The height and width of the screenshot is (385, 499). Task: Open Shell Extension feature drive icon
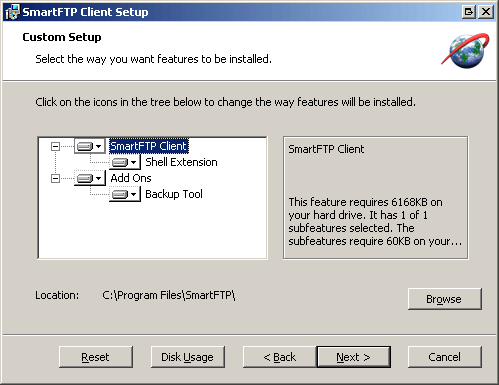coord(125,162)
